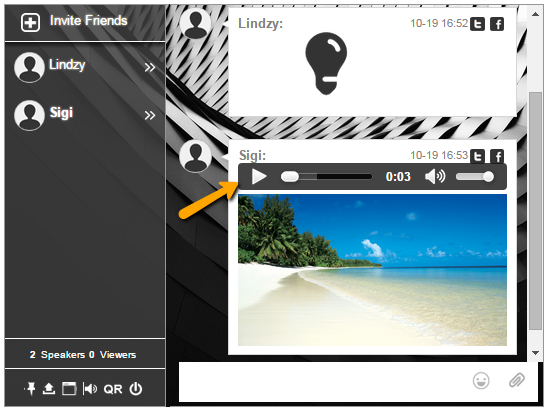Show the QR code
548x411 pixels.
pyautogui.click(x=113, y=389)
